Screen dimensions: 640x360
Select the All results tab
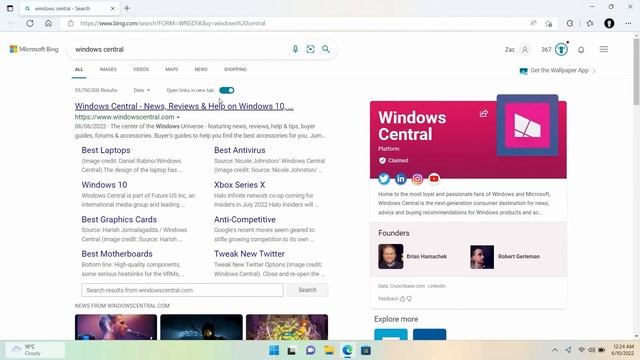point(79,69)
